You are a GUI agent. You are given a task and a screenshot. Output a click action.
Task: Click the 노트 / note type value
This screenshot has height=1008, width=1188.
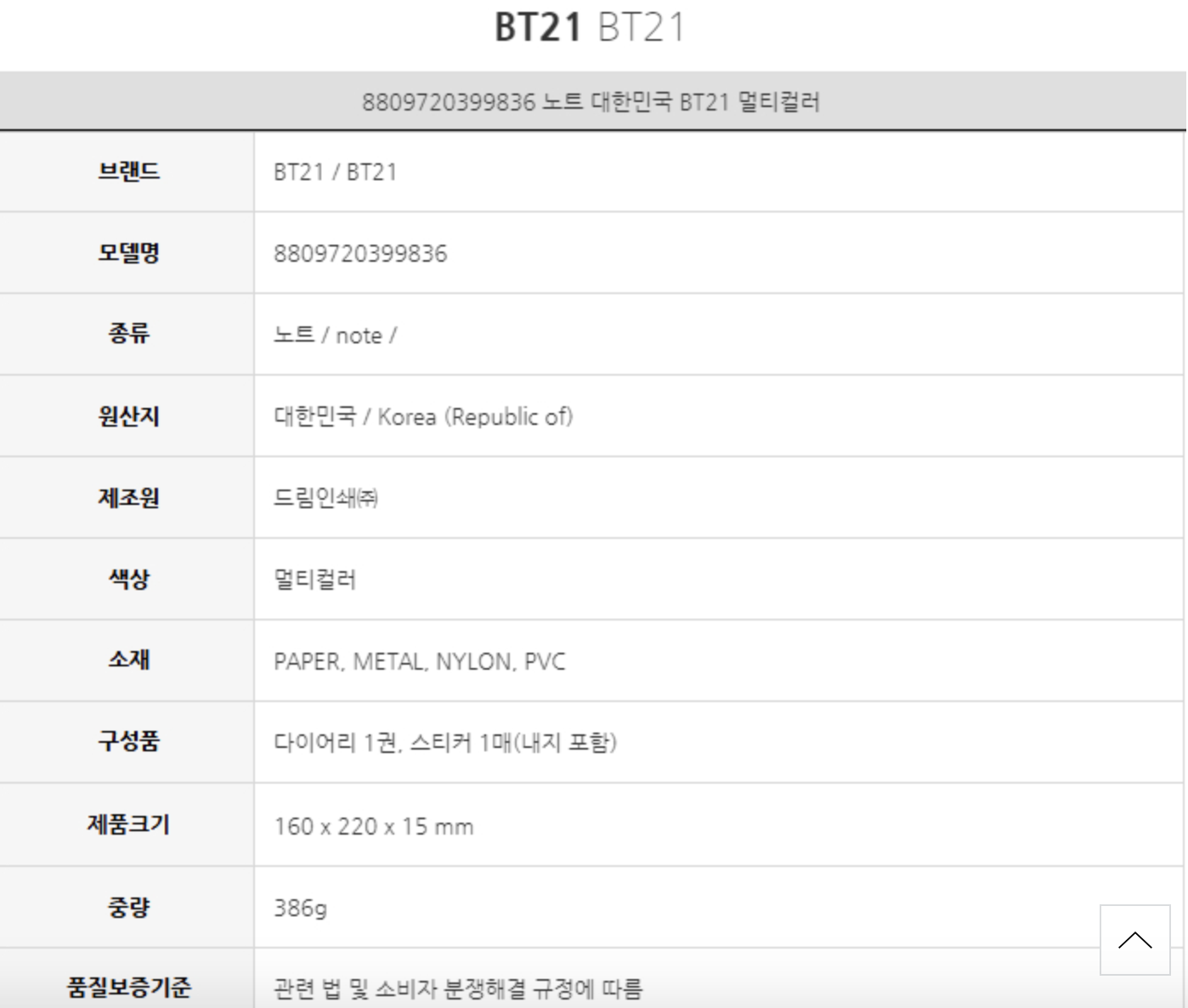335,336
